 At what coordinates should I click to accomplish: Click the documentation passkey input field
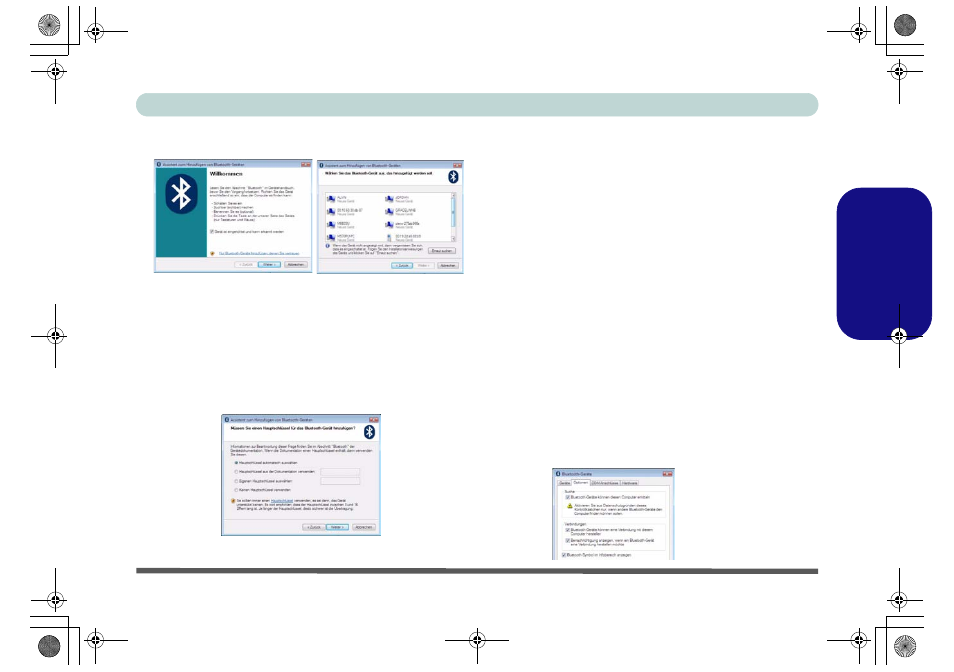[x=340, y=472]
